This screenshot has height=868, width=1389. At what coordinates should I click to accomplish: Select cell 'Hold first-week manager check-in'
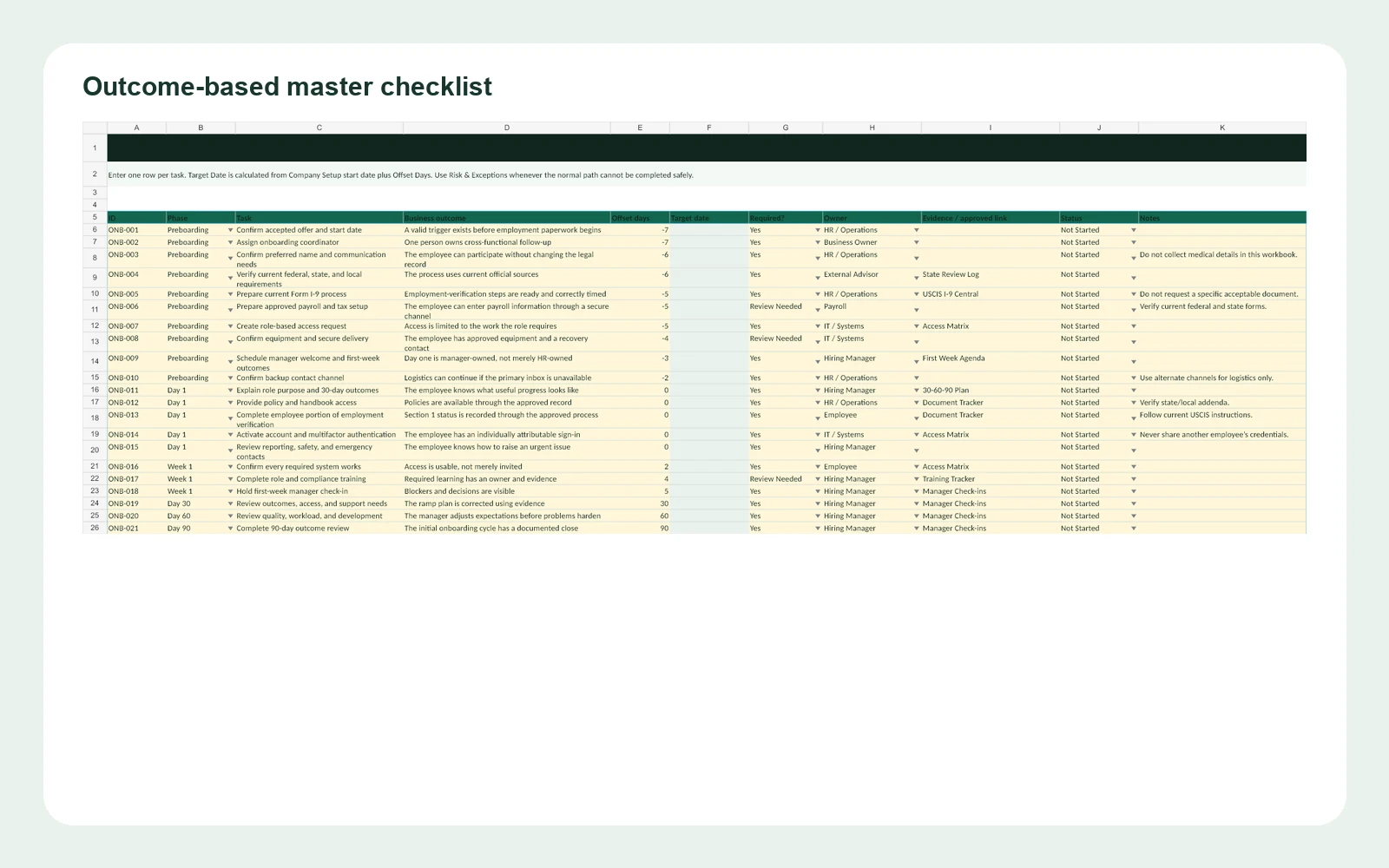point(319,491)
